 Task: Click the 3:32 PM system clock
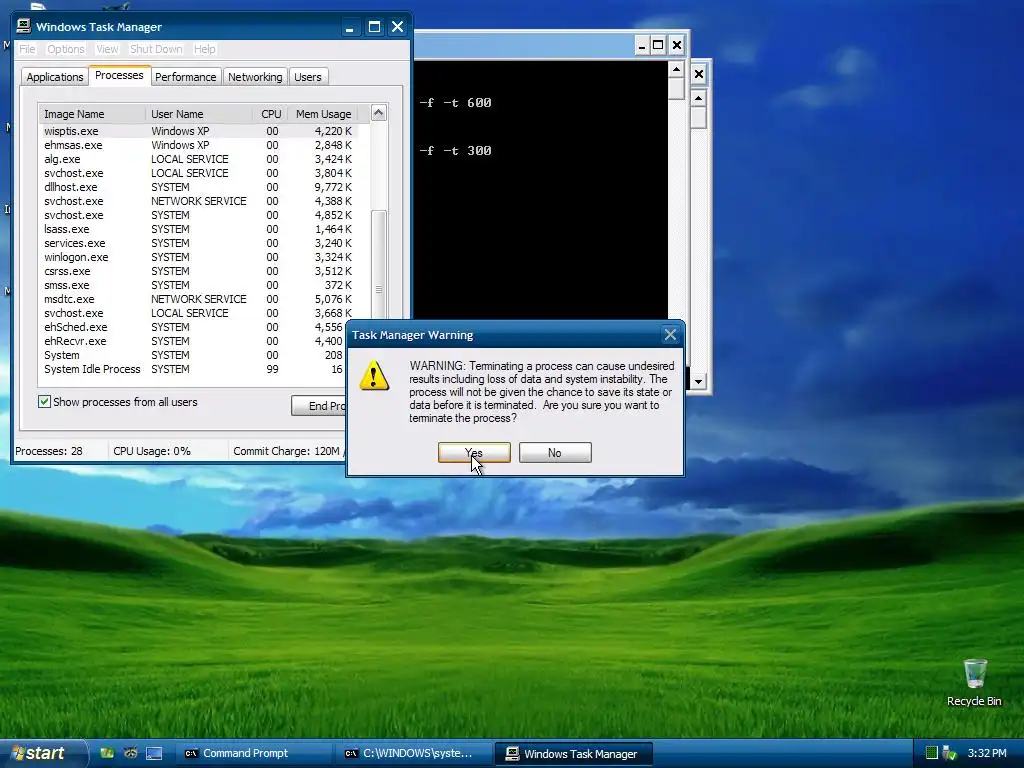(x=987, y=753)
